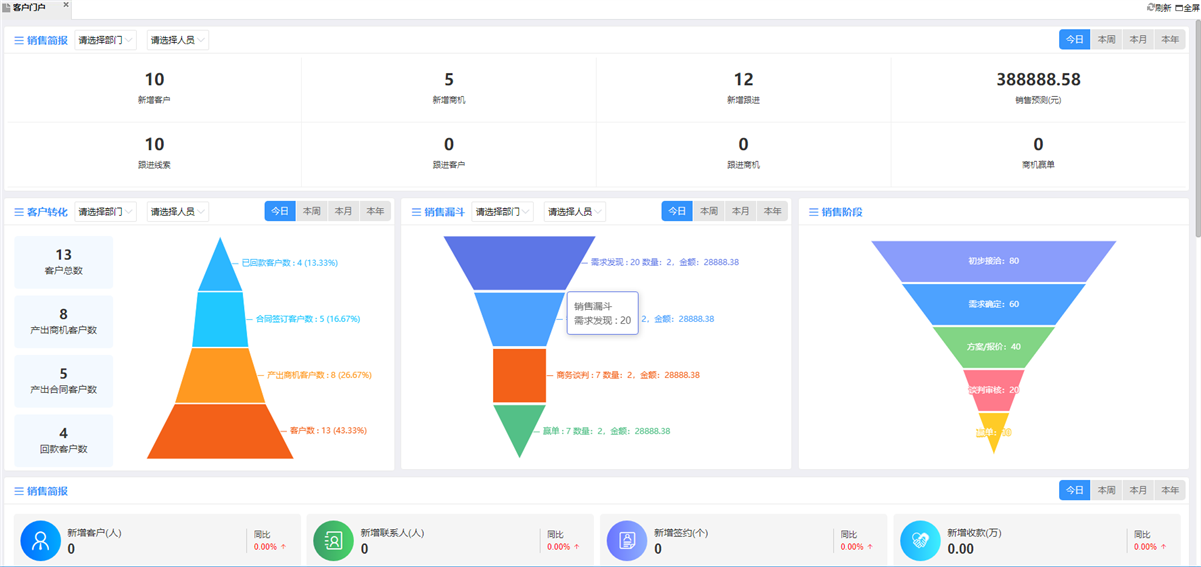The height and width of the screenshot is (567, 1201).
Task: Select 今日 in 客户转化 panel
Action: tap(280, 212)
